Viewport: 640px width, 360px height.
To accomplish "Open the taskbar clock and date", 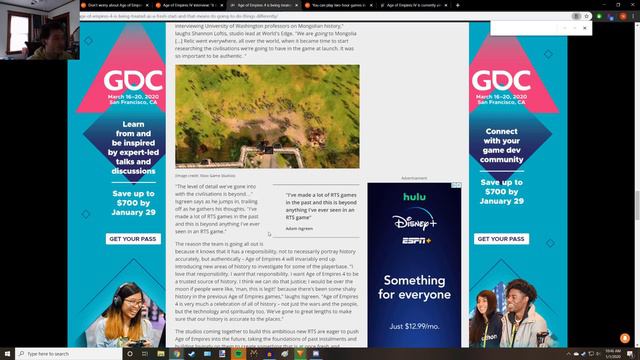I will [613, 353].
